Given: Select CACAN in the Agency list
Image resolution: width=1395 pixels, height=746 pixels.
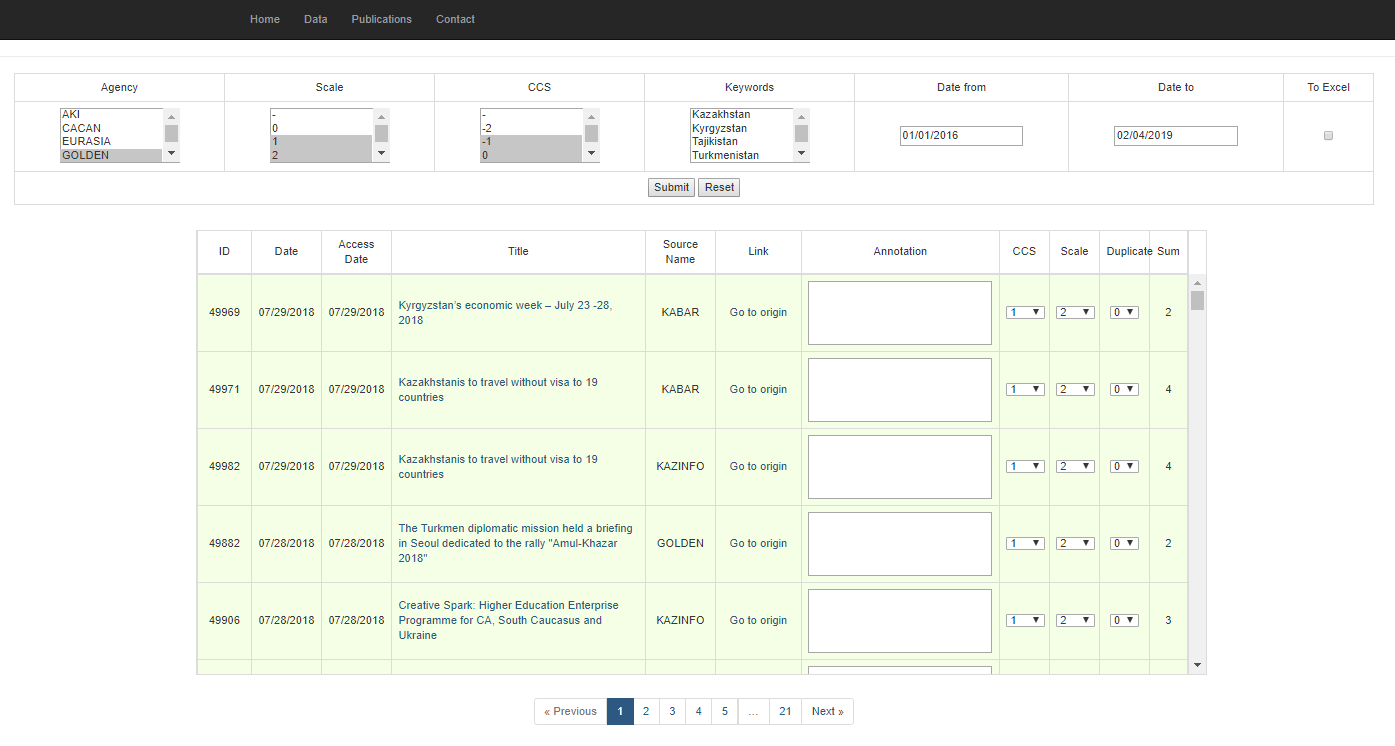Looking at the screenshot, I should click(111, 128).
